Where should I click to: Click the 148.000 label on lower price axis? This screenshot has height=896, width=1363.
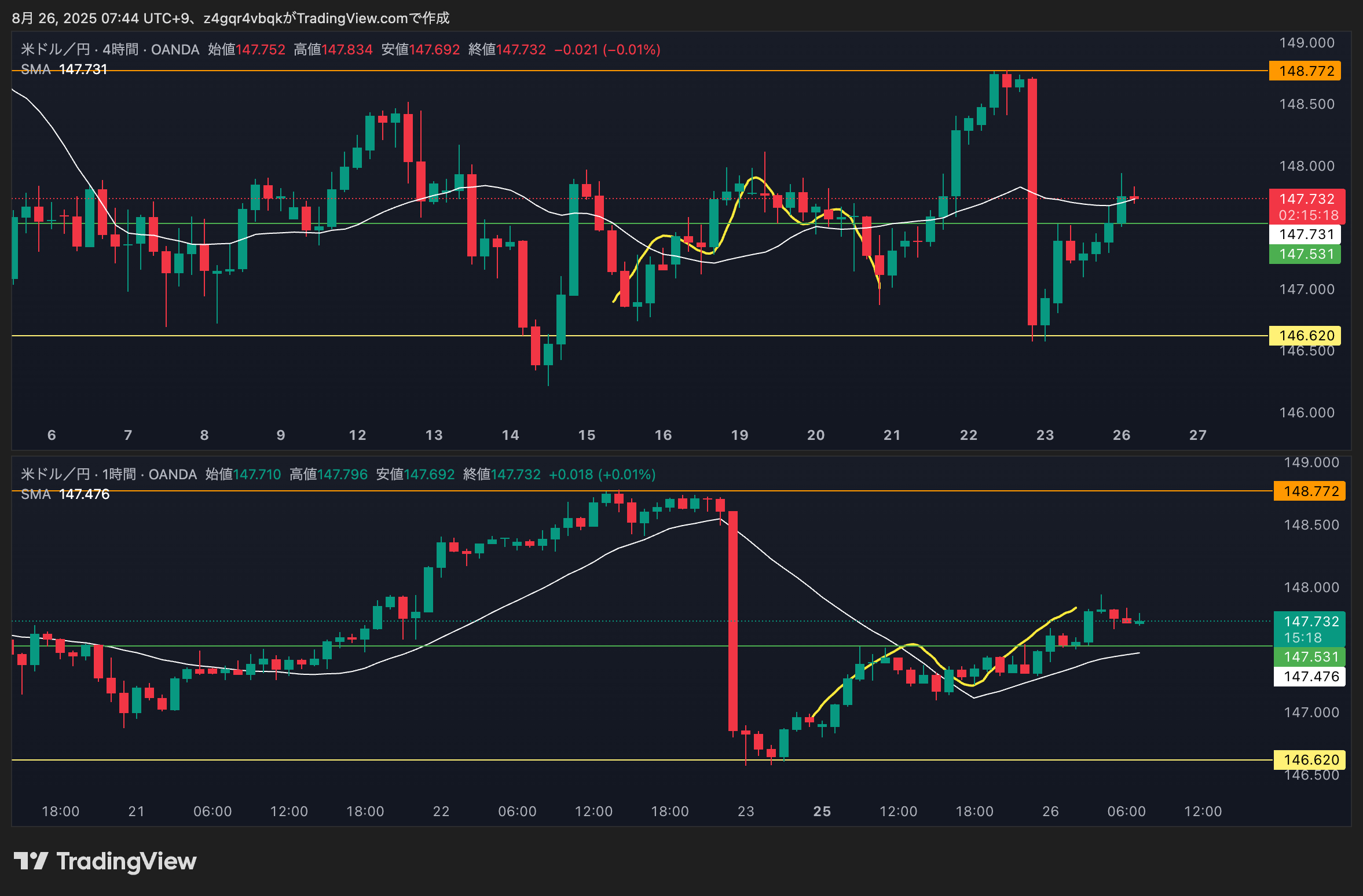(1311, 587)
